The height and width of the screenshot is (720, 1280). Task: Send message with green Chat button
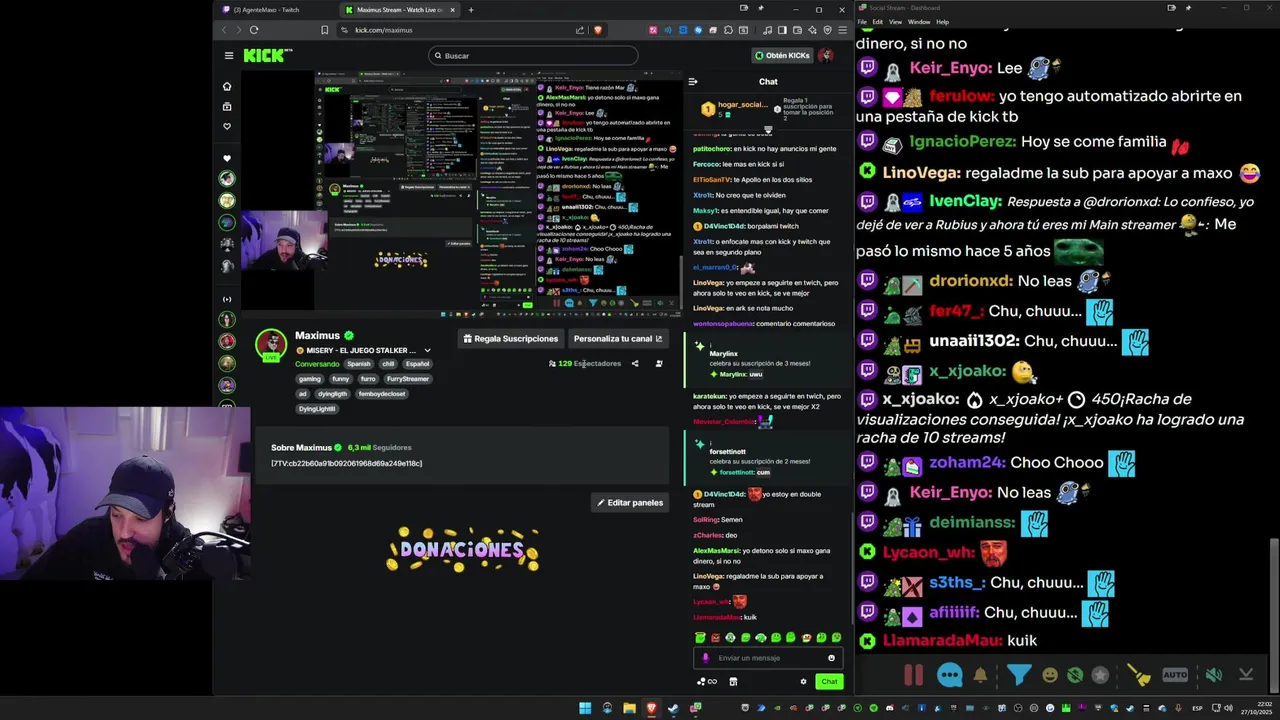coord(829,682)
